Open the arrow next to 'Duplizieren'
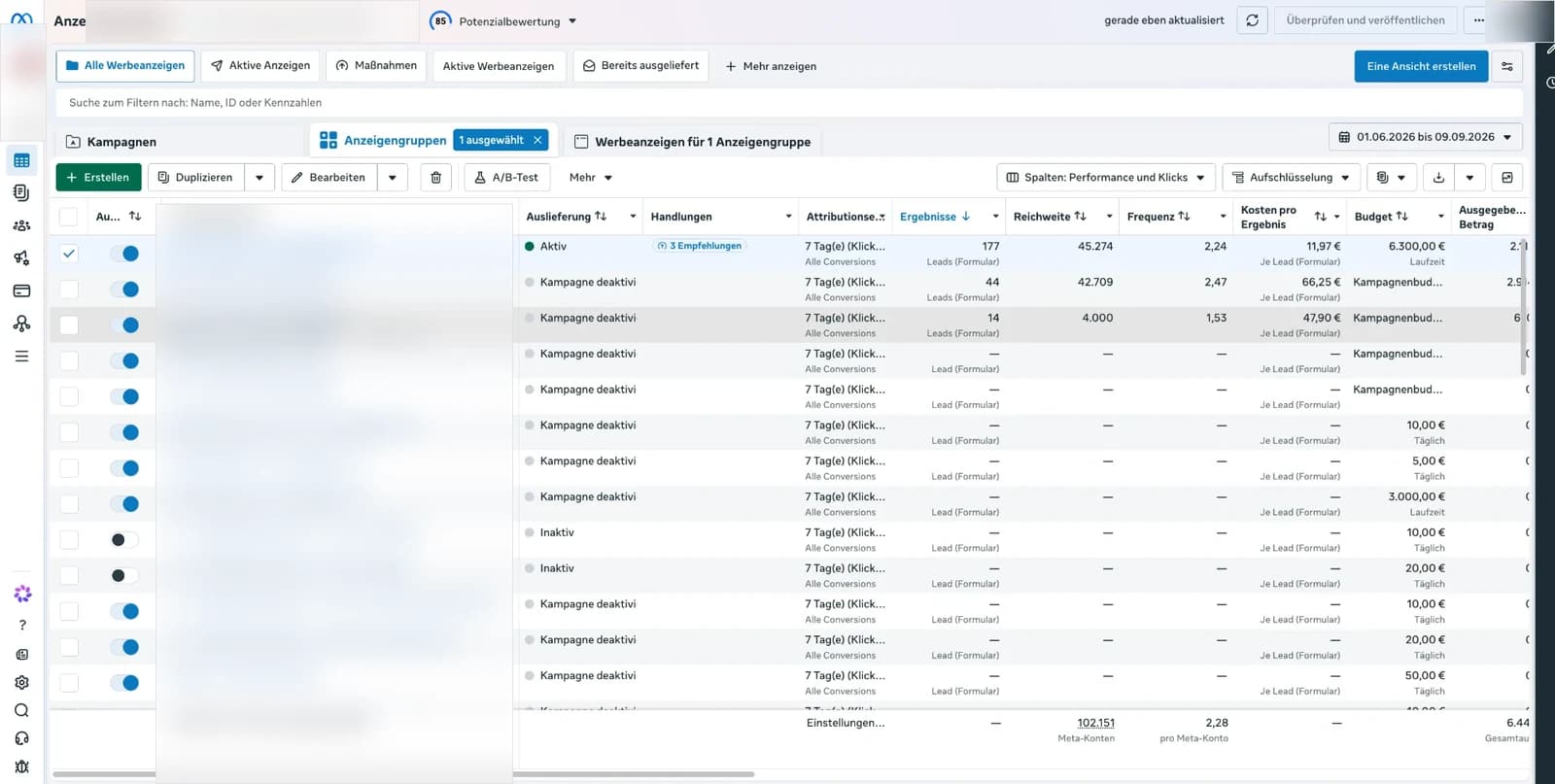This screenshot has width=1555, height=784. pyautogui.click(x=259, y=178)
